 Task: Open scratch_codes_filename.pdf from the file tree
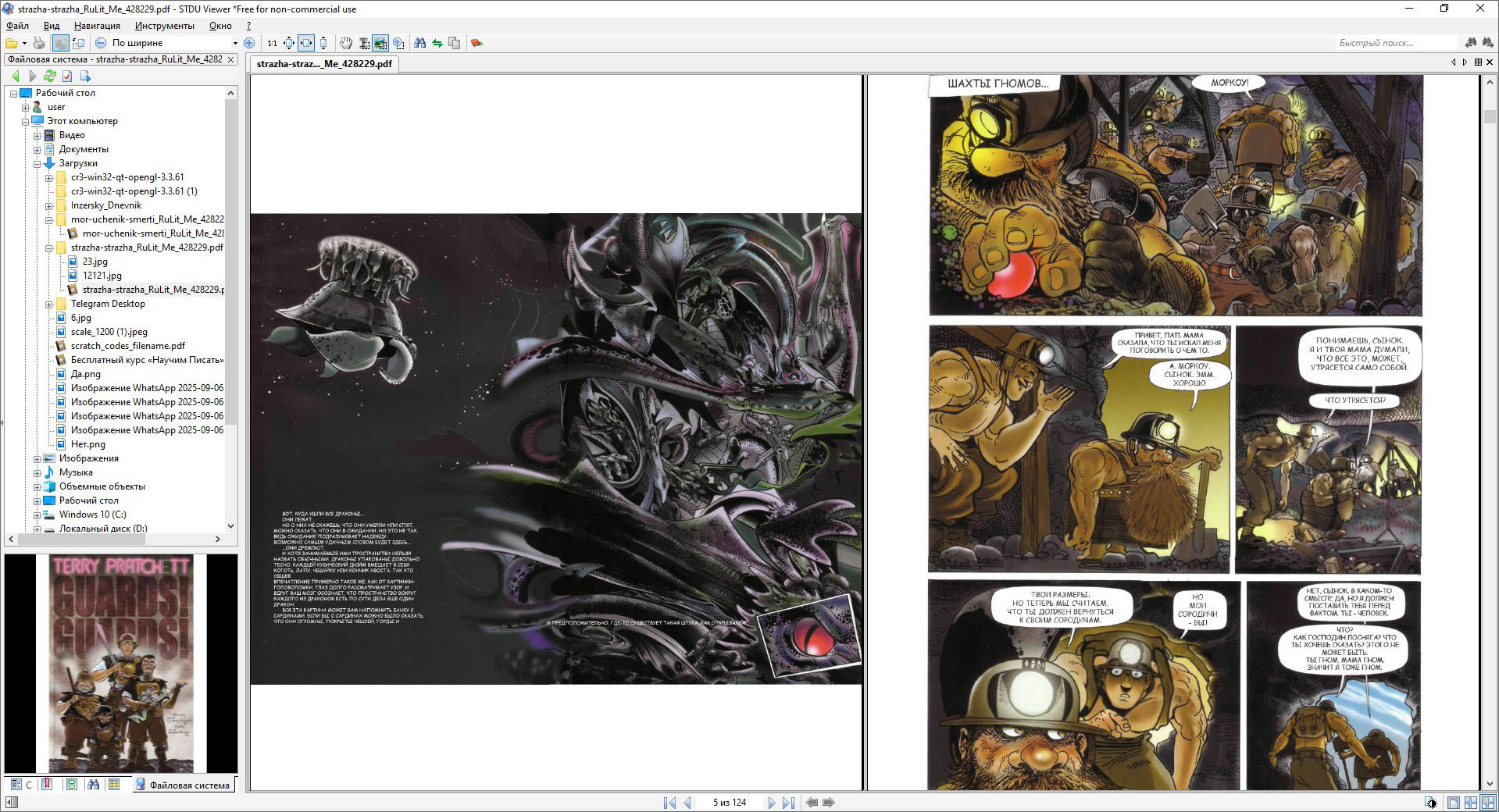(127, 346)
